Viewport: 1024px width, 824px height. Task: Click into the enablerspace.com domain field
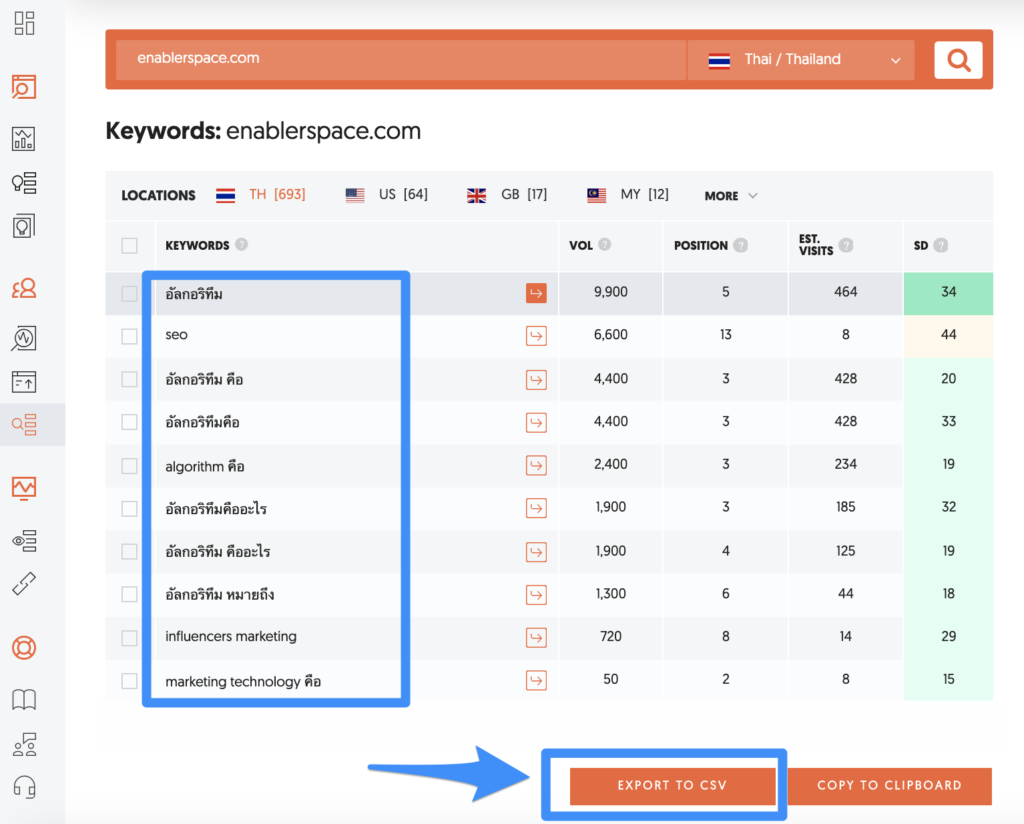pyautogui.click(x=401, y=59)
